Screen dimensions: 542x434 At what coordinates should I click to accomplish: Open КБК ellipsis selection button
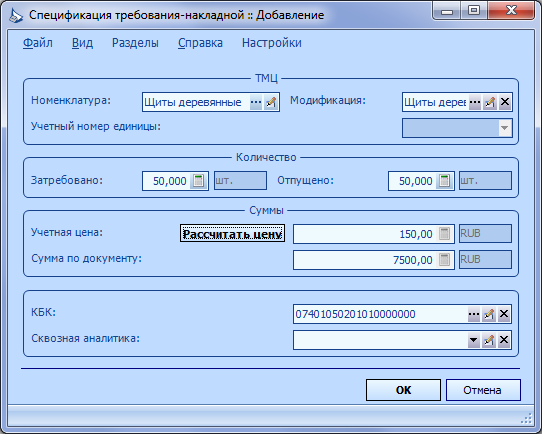coord(474,314)
